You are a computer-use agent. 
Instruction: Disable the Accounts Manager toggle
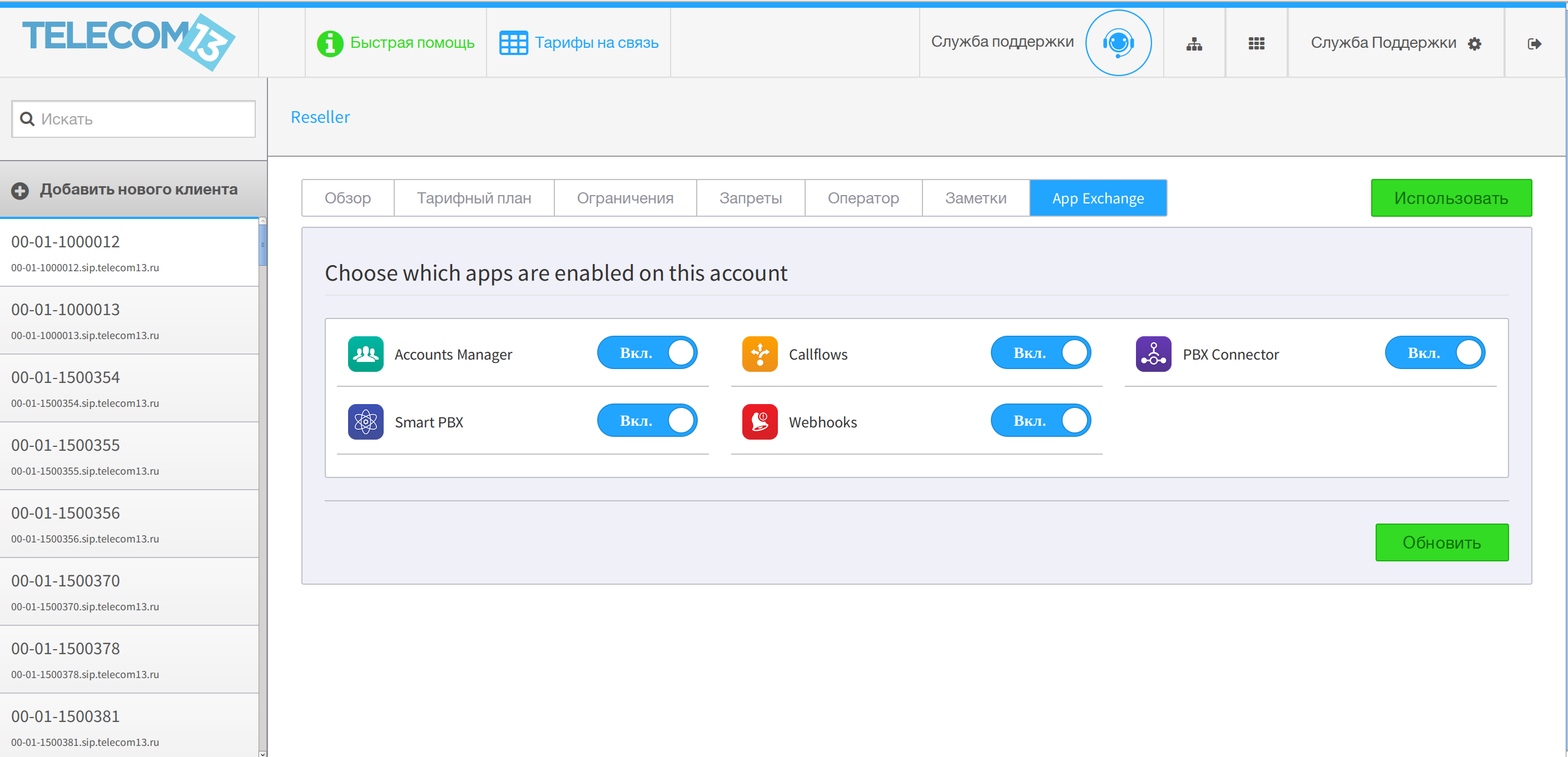click(647, 353)
